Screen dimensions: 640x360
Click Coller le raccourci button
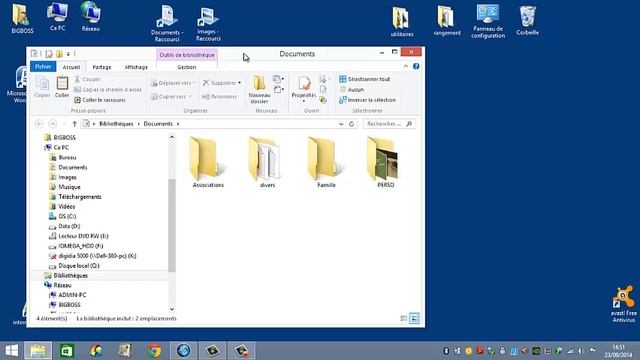click(100, 100)
